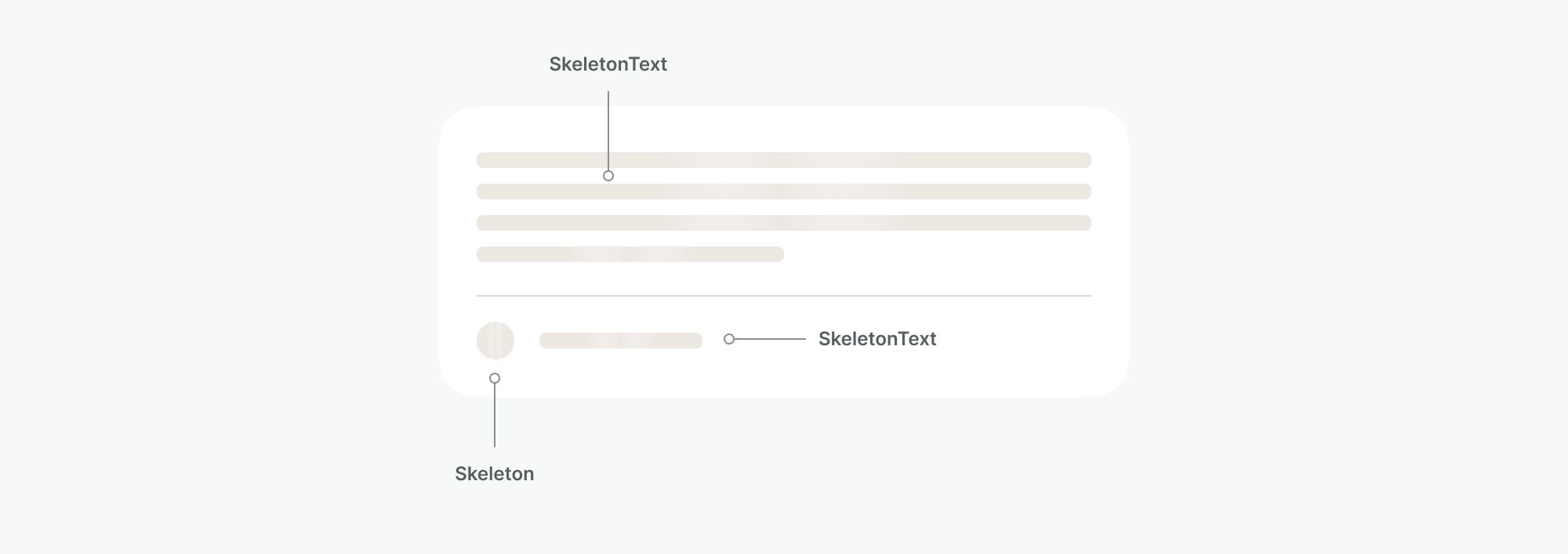The height and width of the screenshot is (554, 1568).
Task: Click the Skeleton label at the bottom
Action: point(495,474)
